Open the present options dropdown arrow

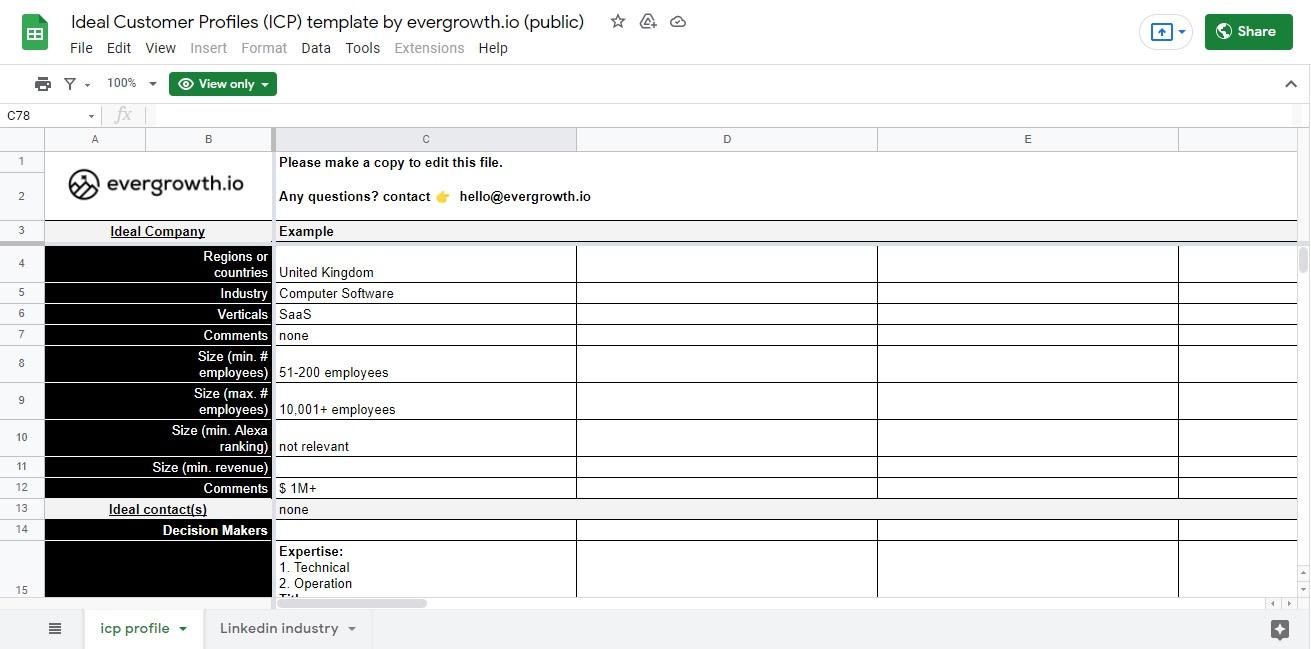click(1182, 32)
